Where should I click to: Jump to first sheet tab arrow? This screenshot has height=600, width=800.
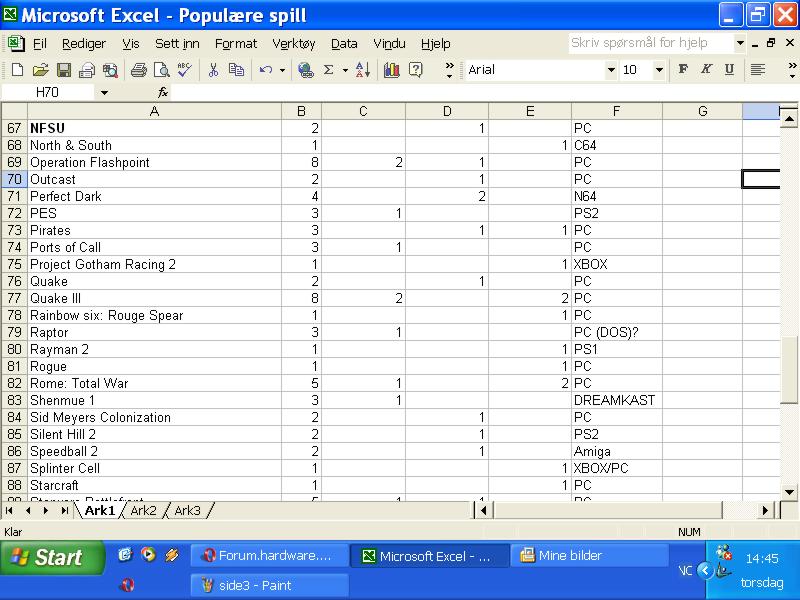10,511
